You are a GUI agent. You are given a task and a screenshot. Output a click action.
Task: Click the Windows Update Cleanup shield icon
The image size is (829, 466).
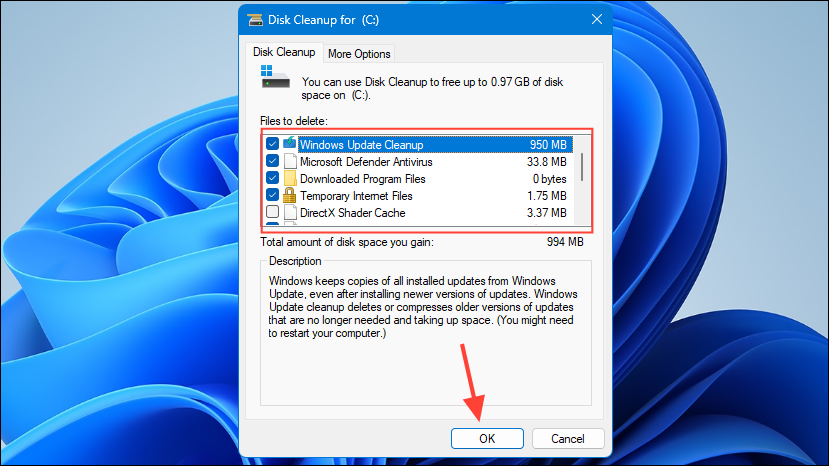pyautogui.click(x=289, y=143)
